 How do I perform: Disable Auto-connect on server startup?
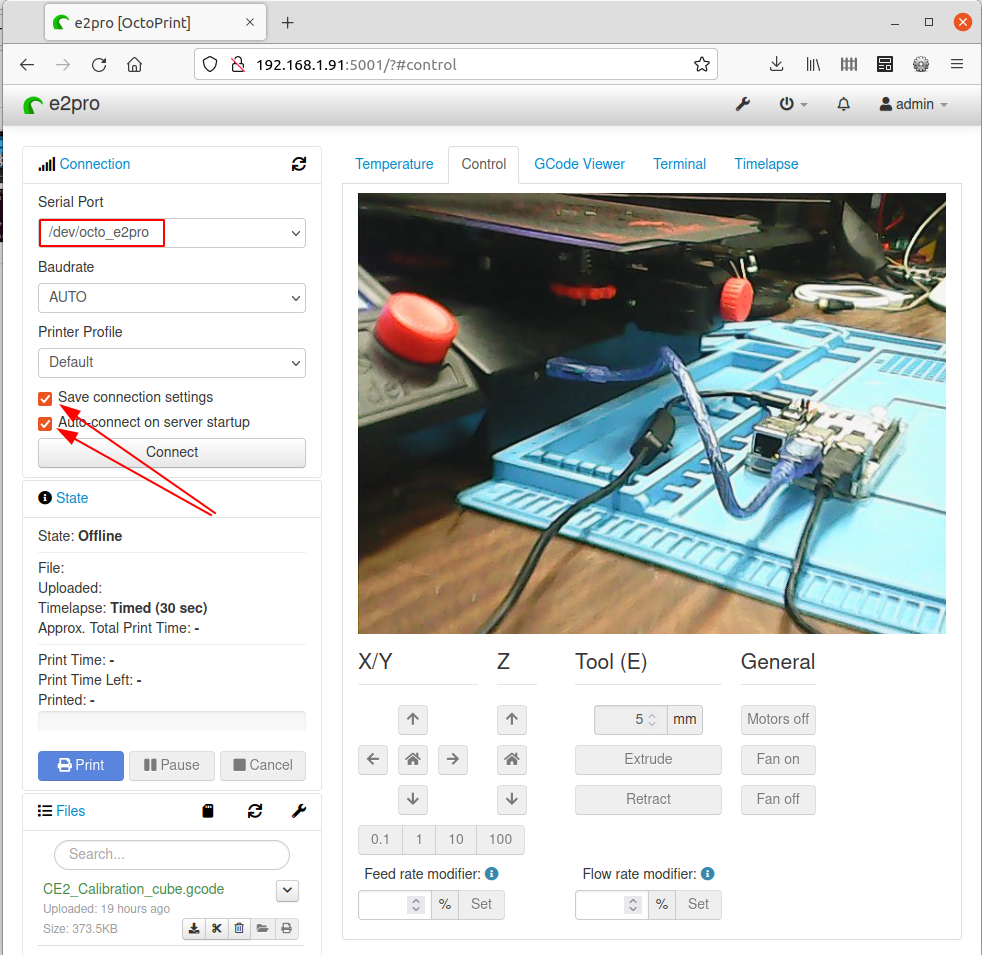coord(45,423)
